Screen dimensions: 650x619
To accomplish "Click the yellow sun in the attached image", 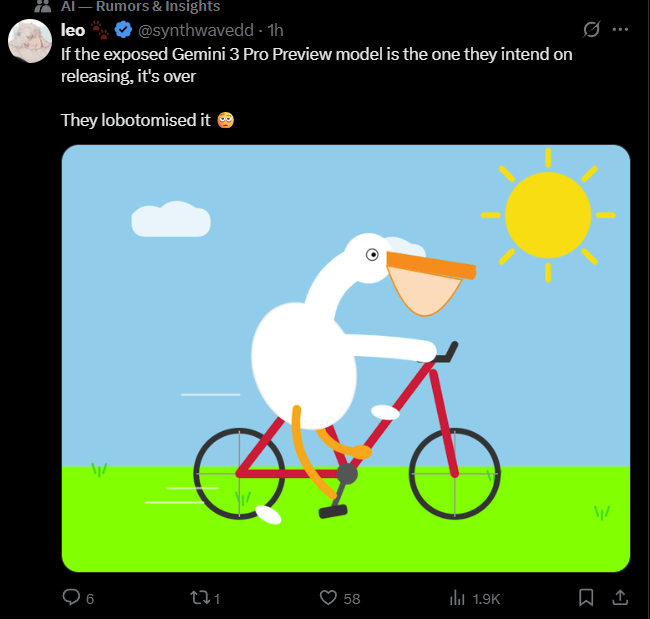I will (547, 215).
